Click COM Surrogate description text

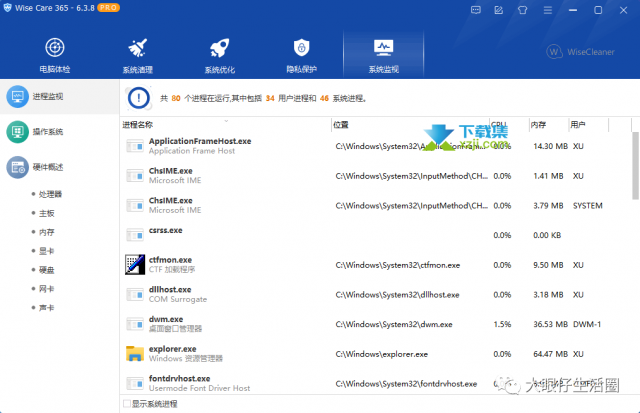(178, 299)
